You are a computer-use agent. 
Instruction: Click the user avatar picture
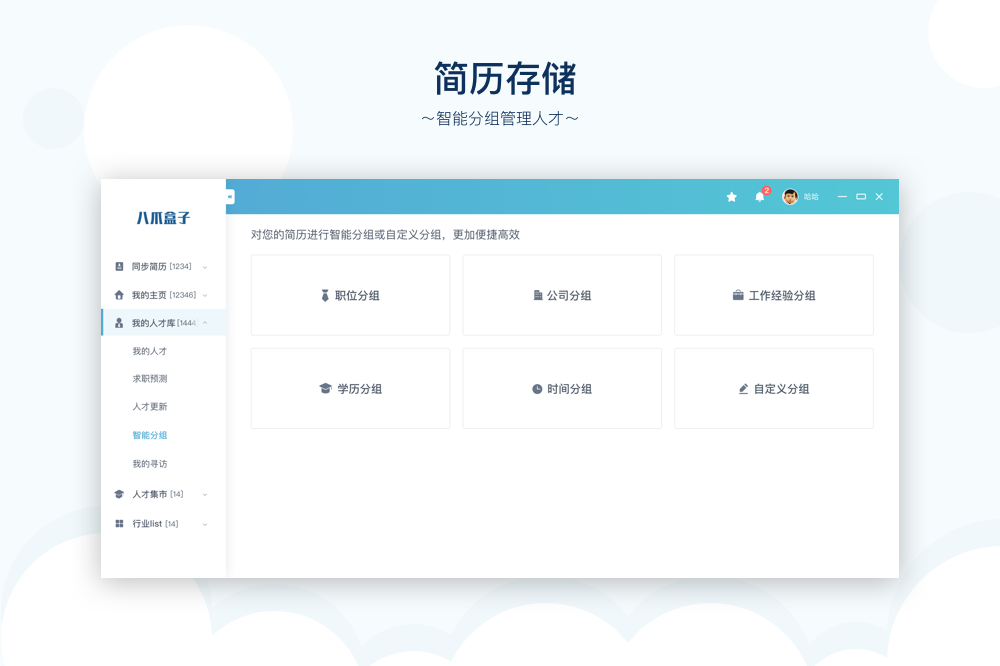click(790, 197)
